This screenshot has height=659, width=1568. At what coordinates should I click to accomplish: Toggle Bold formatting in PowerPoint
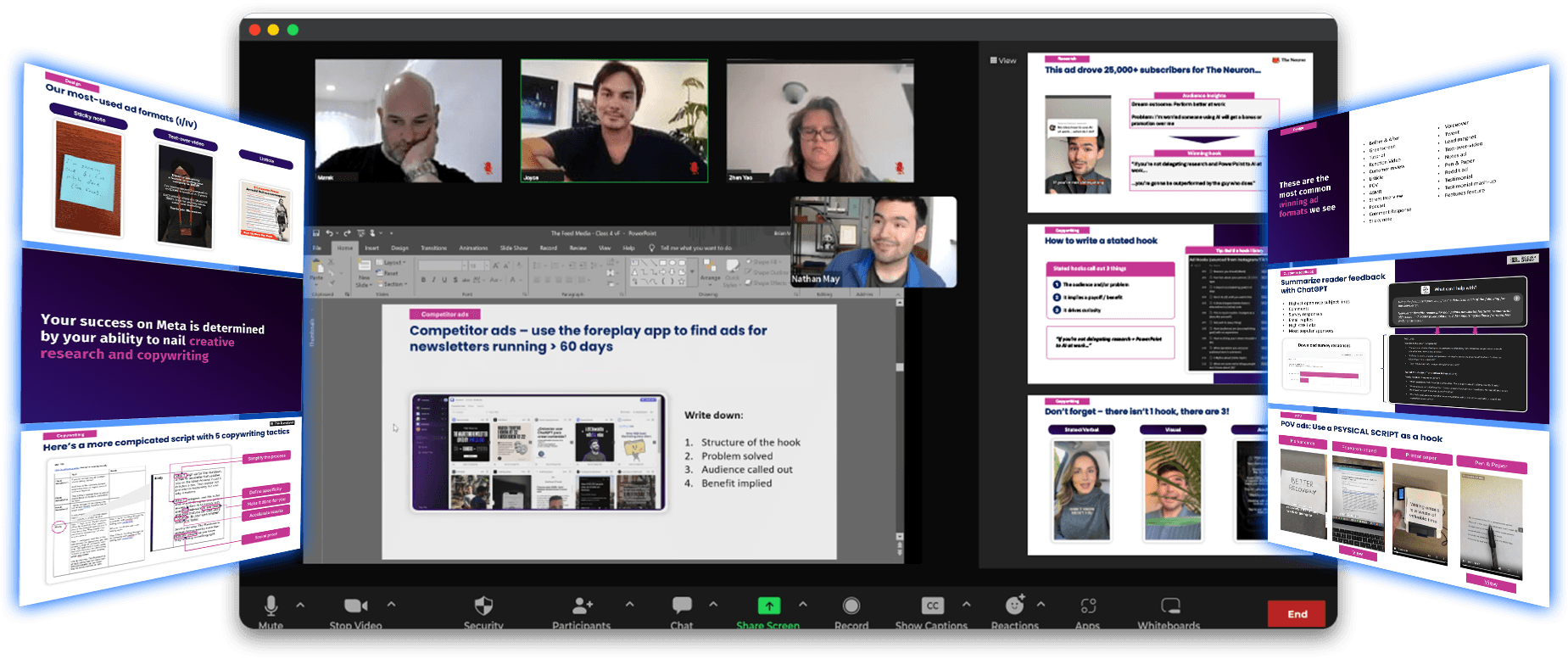pos(423,280)
